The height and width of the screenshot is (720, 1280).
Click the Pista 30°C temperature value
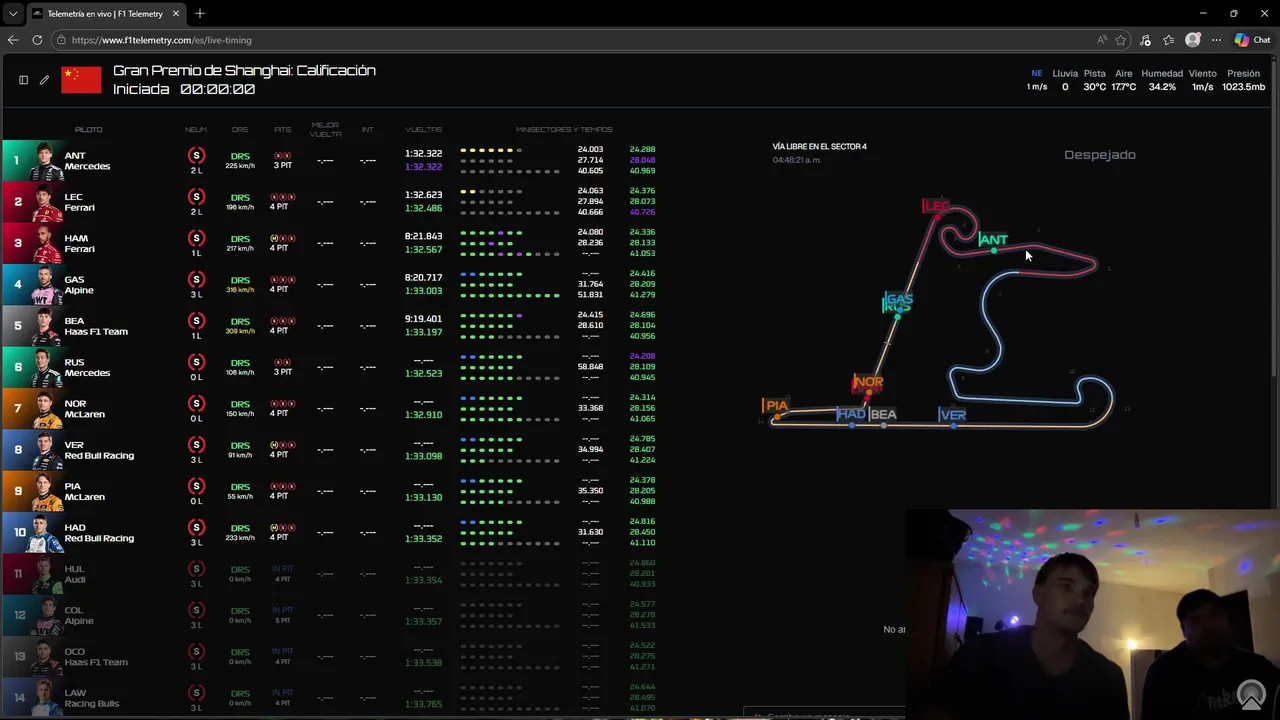1095,87
